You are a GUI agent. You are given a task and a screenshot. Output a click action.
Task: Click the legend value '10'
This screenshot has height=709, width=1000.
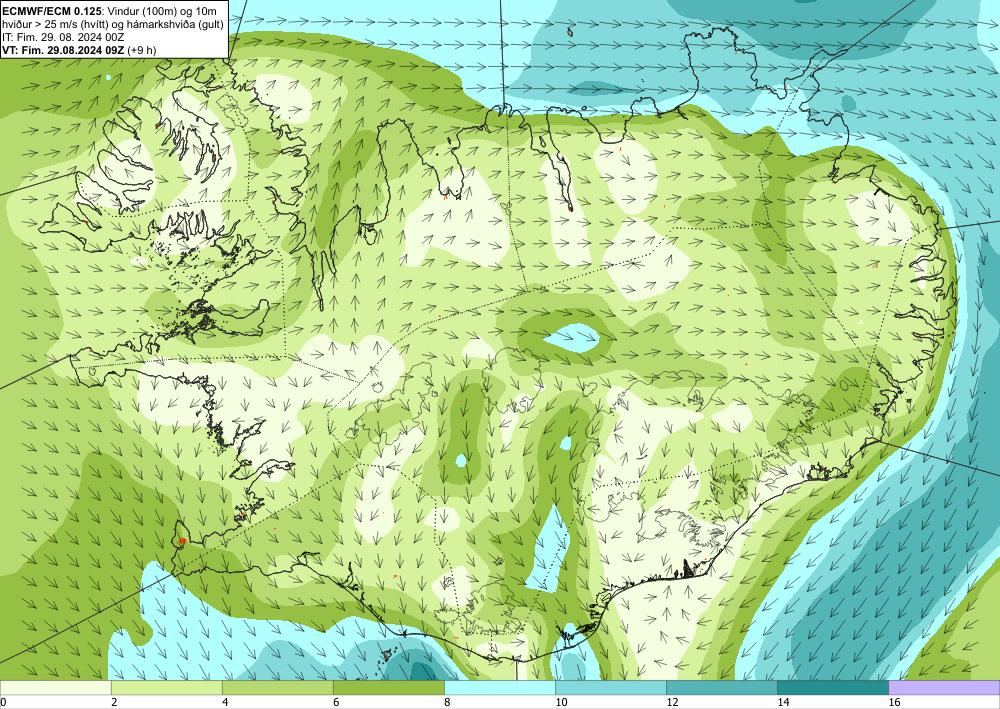coord(561,702)
